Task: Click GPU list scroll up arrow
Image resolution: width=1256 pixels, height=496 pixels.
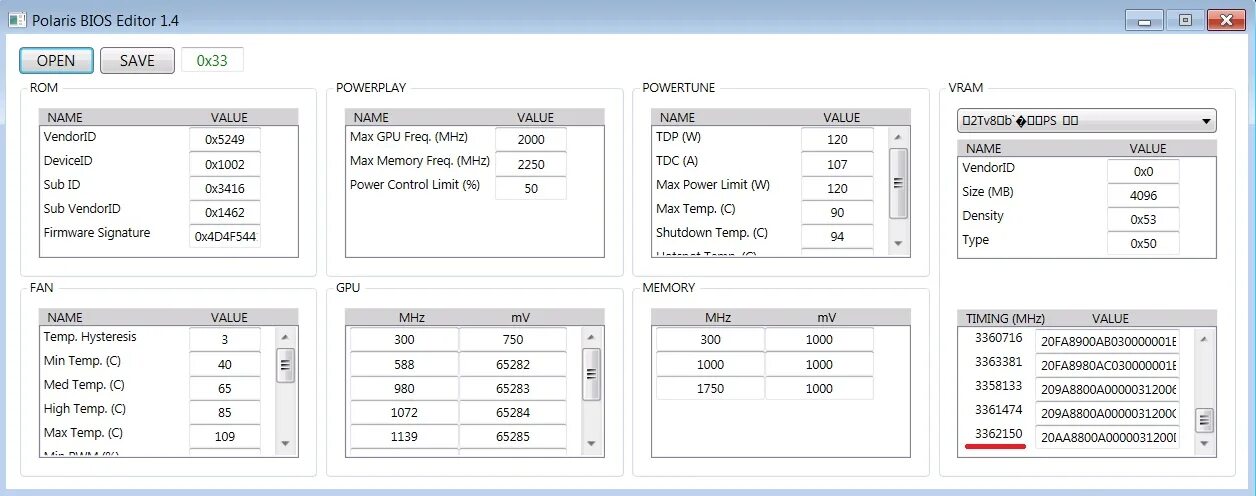Action: point(592,337)
